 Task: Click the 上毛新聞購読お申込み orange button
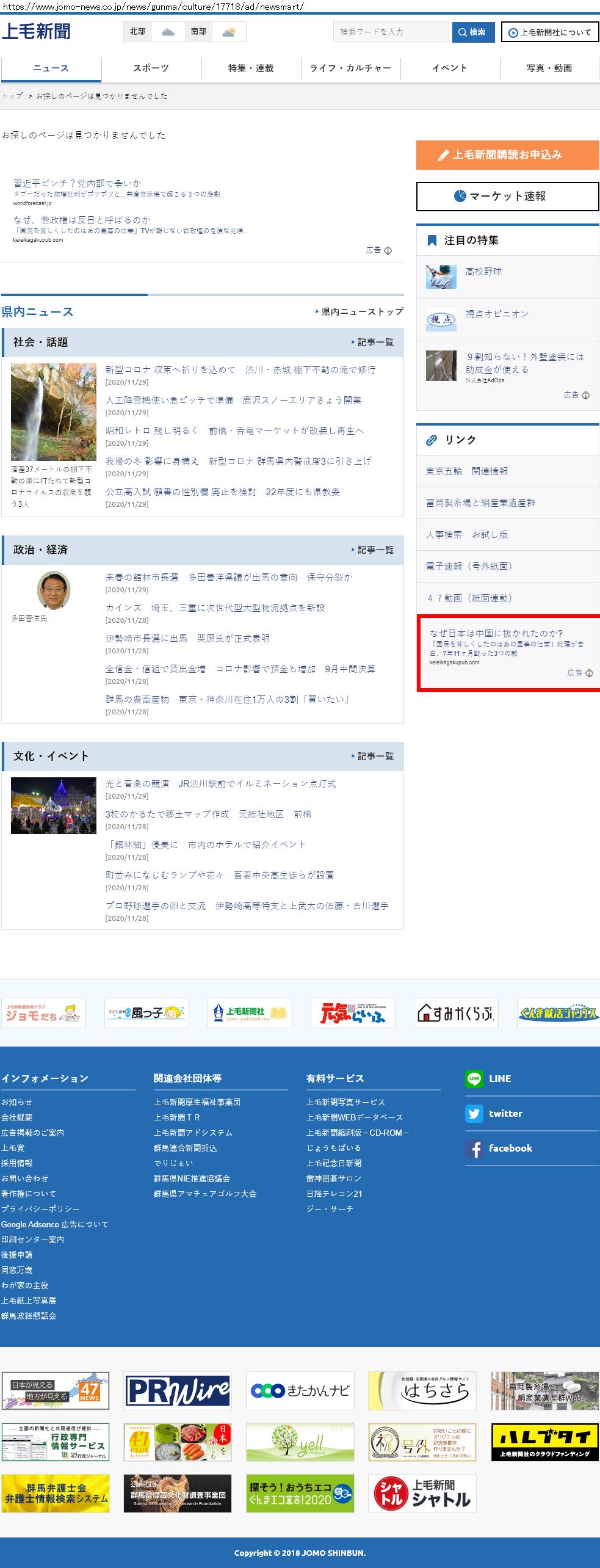(x=507, y=155)
